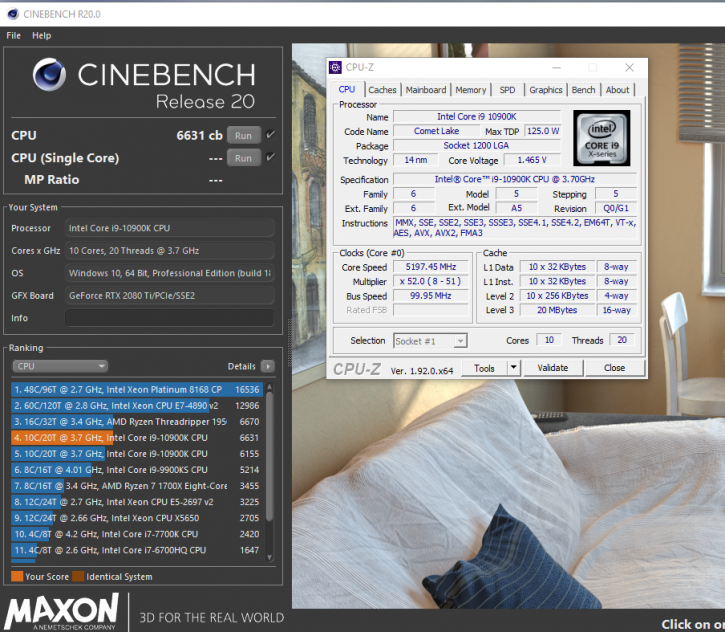Open the Ranking CPU dropdown
The height and width of the screenshot is (632, 725).
(x=60, y=366)
